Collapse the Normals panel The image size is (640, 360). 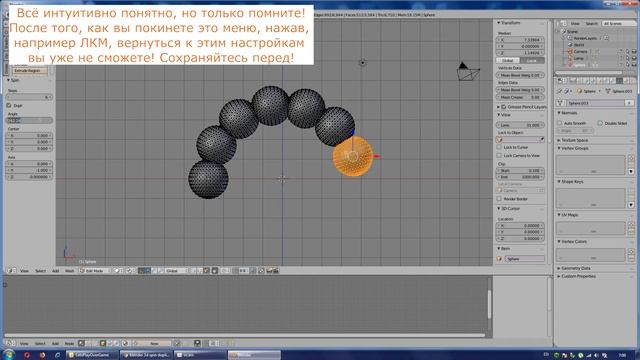pos(559,113)
